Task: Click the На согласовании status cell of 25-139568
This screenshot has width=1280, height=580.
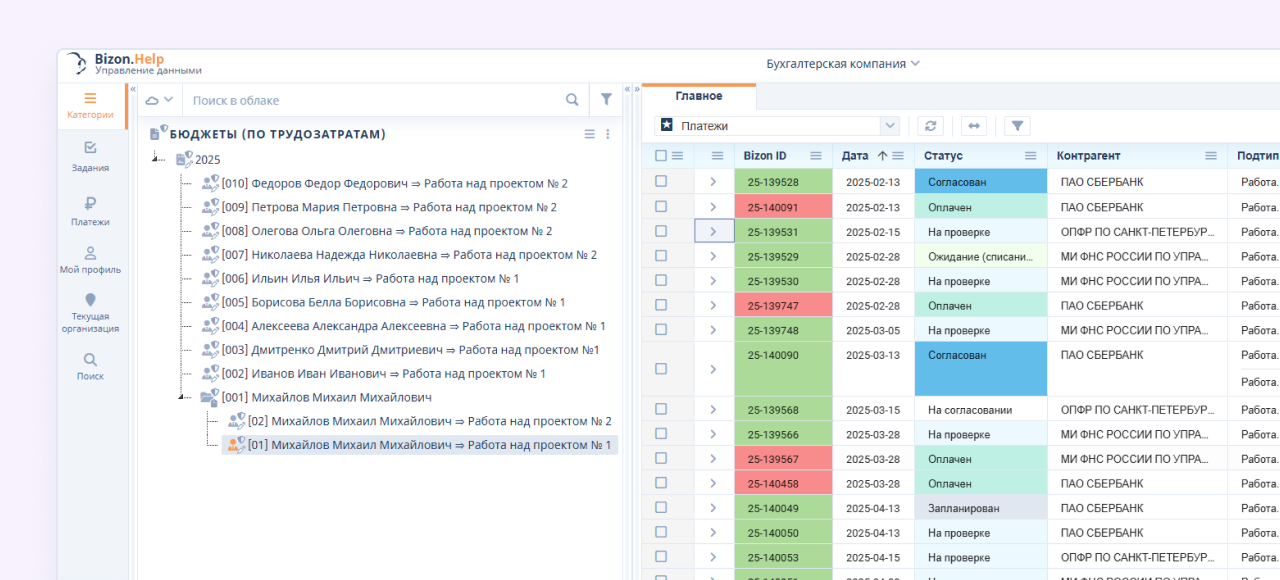Action: tap(980, 409)
